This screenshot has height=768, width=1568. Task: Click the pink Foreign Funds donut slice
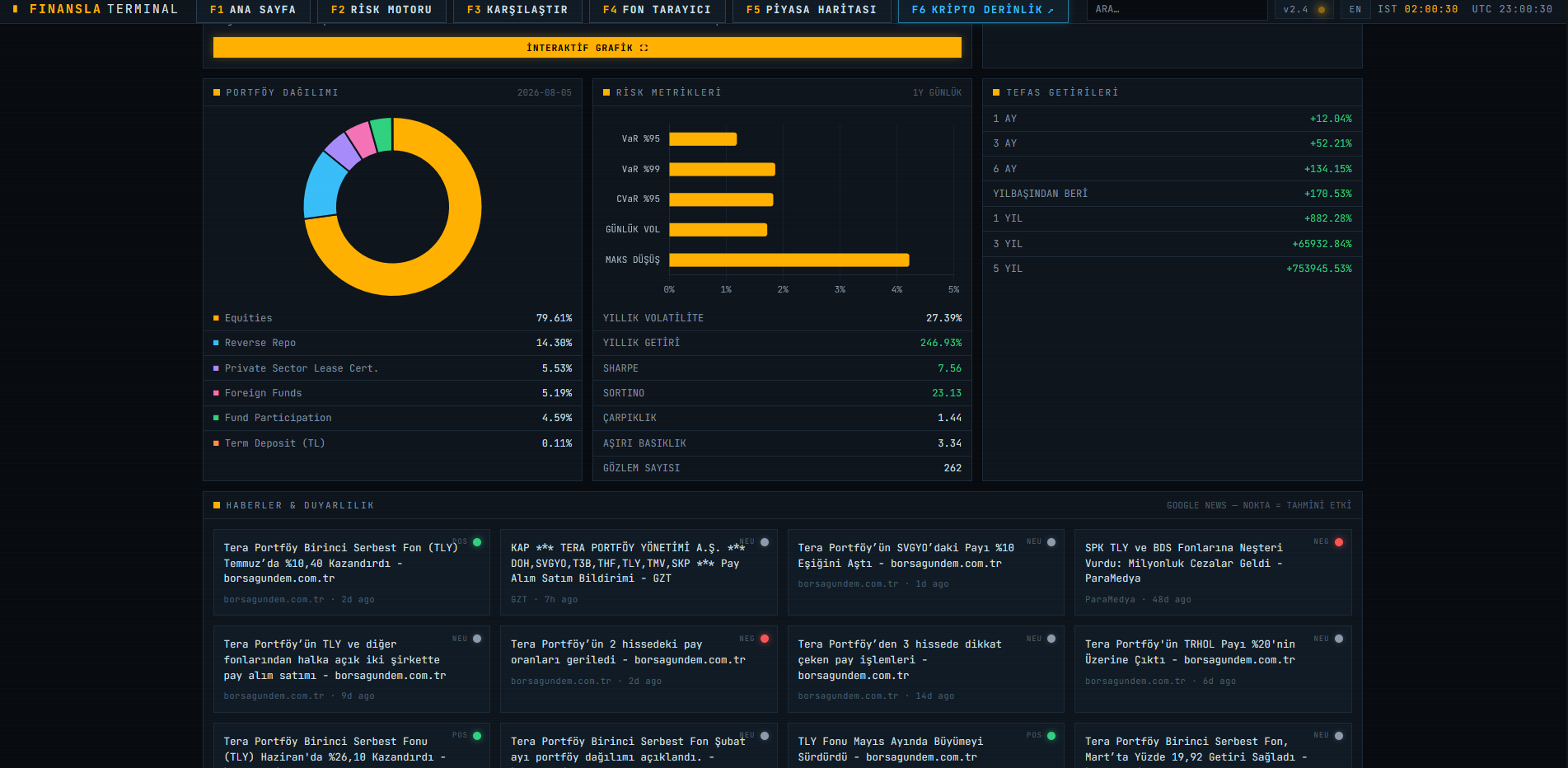tap(361, 139)
